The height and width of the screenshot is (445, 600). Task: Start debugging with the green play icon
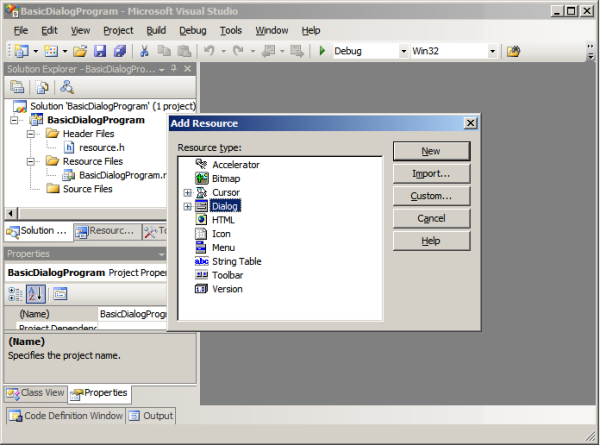tap(322, 51)
